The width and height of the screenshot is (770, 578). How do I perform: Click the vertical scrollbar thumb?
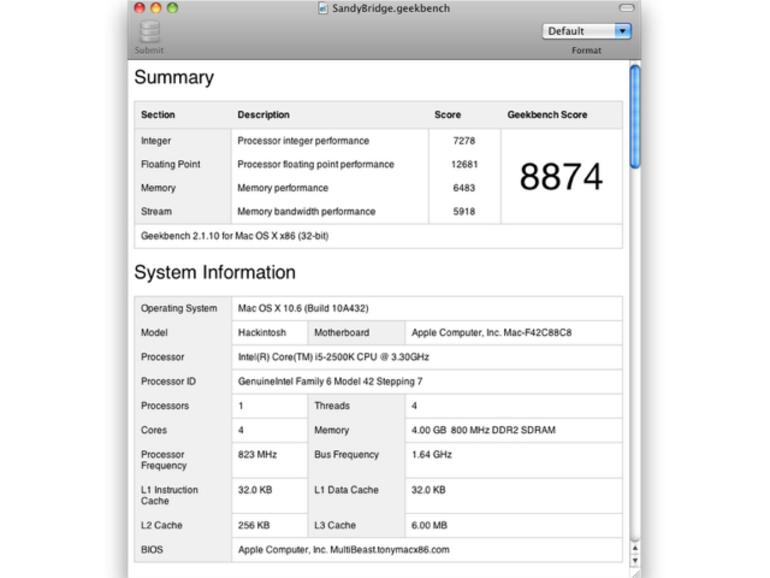634,115
